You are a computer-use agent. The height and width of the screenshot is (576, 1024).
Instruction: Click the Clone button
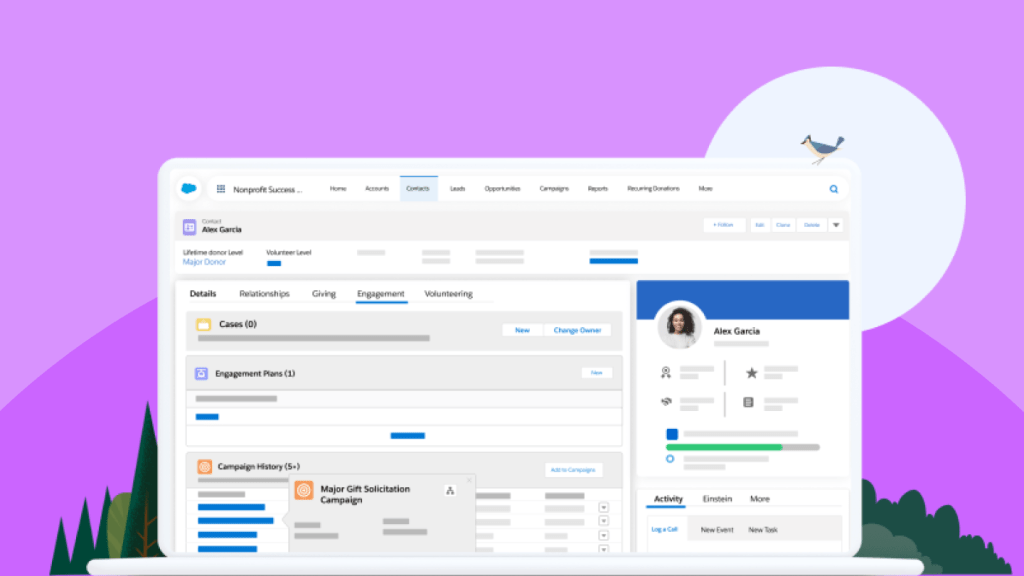point(783,225)
